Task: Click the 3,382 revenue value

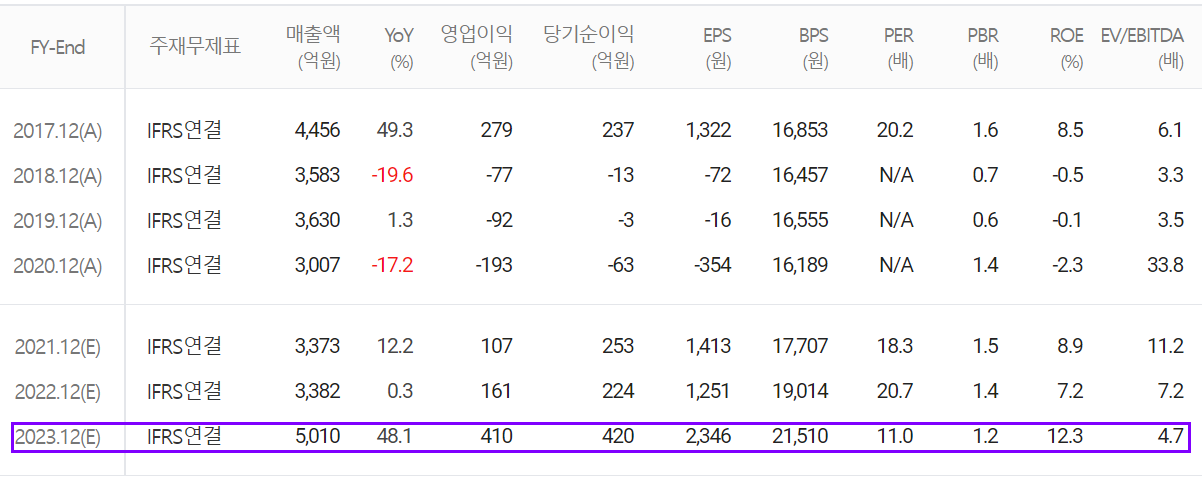Action: tap(318, 391)
